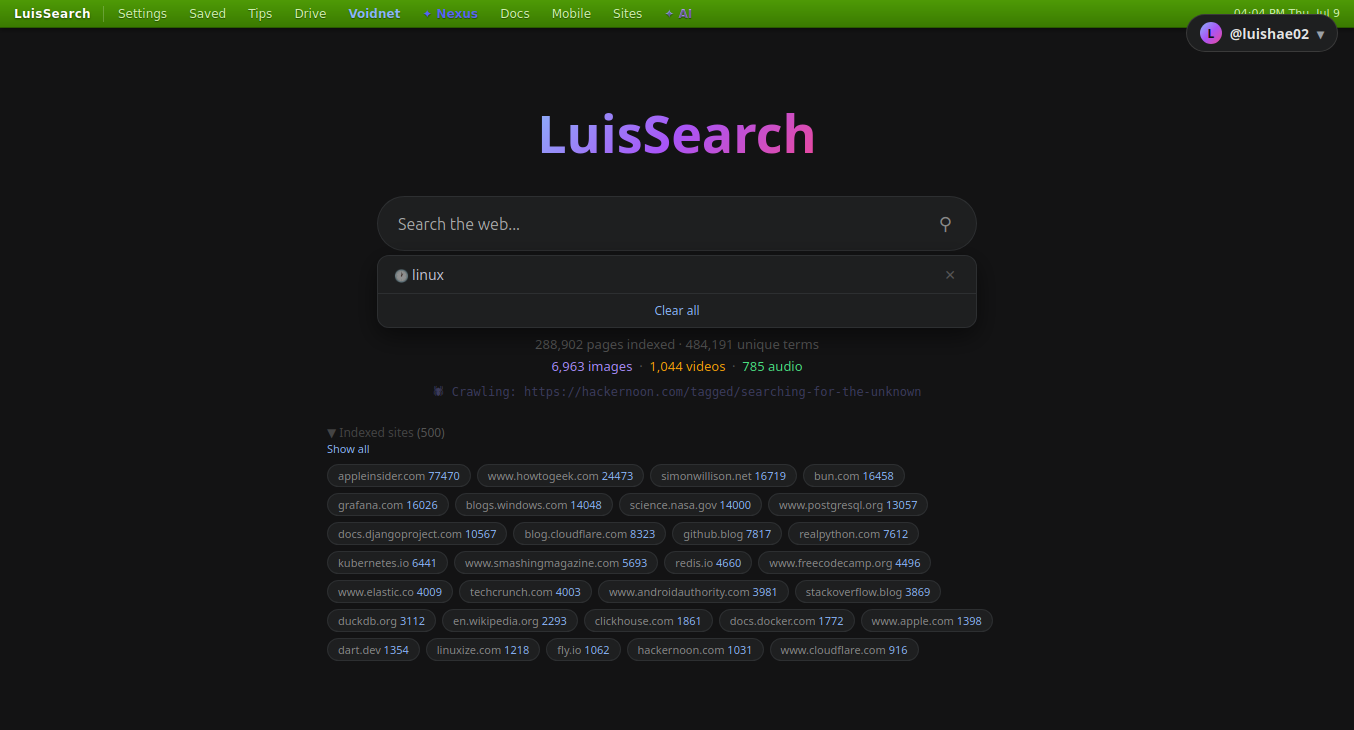This screenshot has width=1354, height=730.
Task: Open the Sites menu item
Action: click(x=627, y=14)
